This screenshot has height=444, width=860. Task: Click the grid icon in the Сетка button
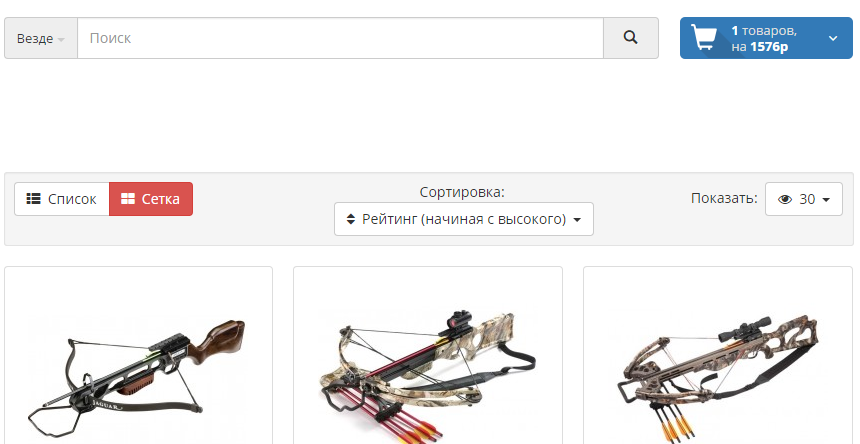tap(128, 199)
